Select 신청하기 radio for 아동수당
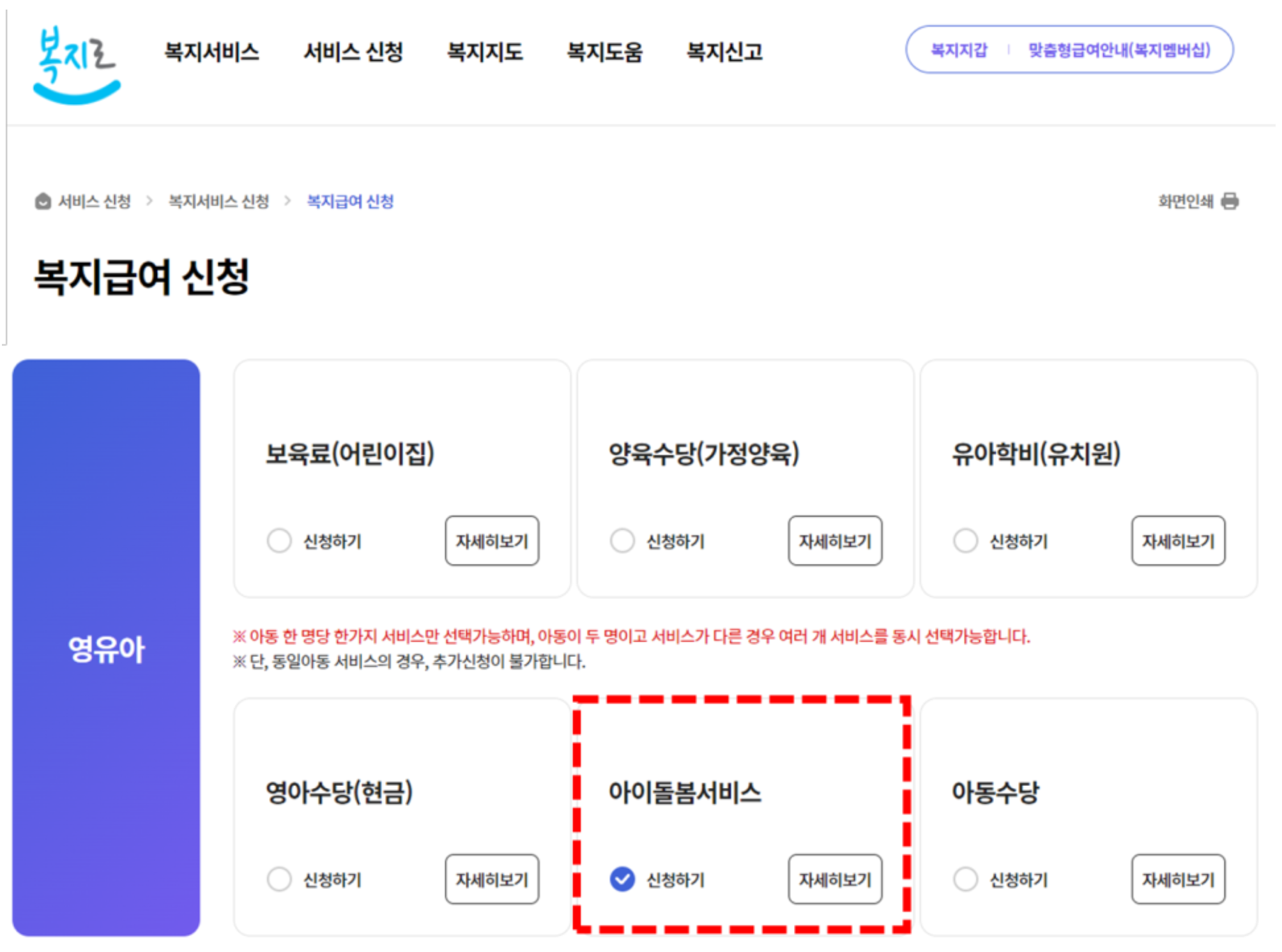This screenshot has width=1282, height=952. pyautogui.click(x=965, y=879)
